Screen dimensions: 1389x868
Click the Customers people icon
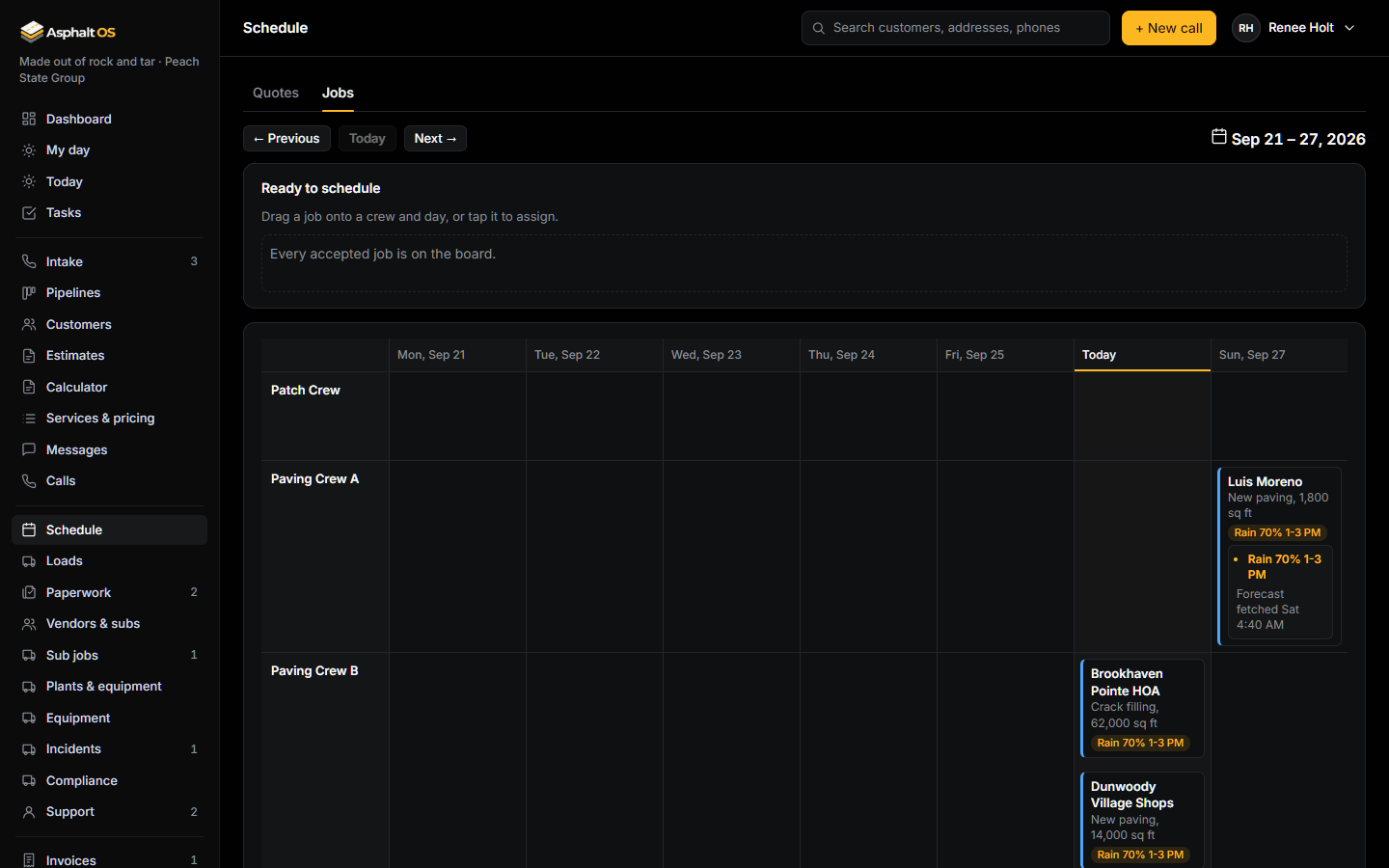(29, 324)
